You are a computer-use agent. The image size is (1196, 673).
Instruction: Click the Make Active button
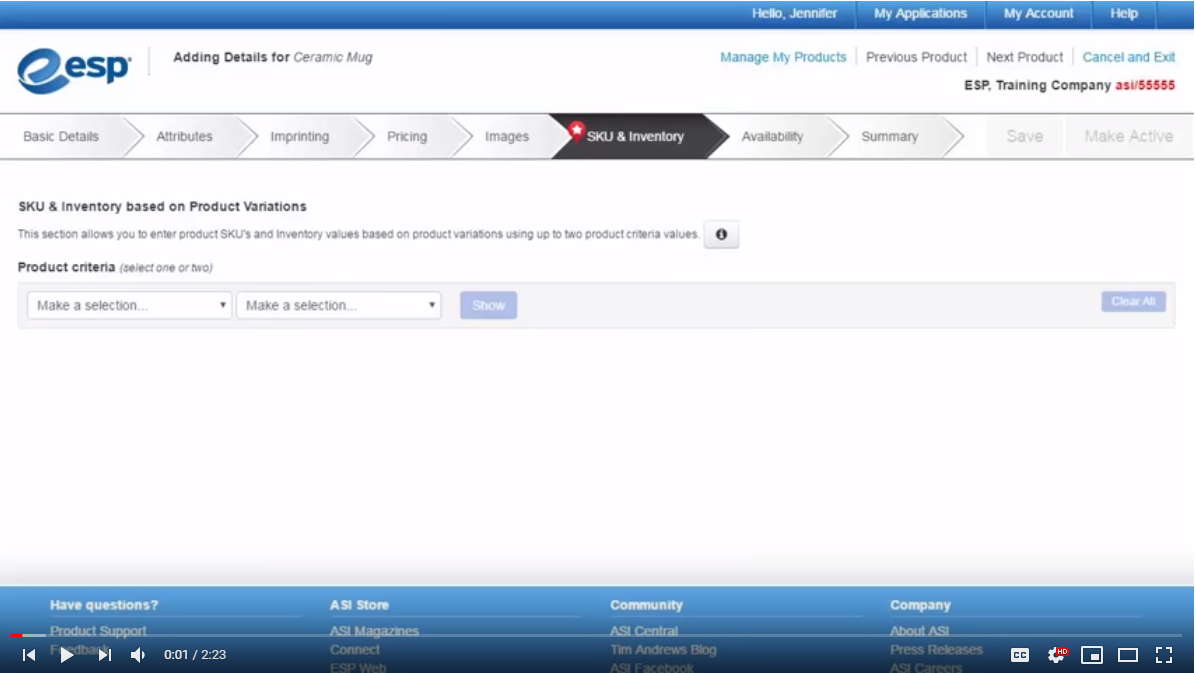(1129, 137)
